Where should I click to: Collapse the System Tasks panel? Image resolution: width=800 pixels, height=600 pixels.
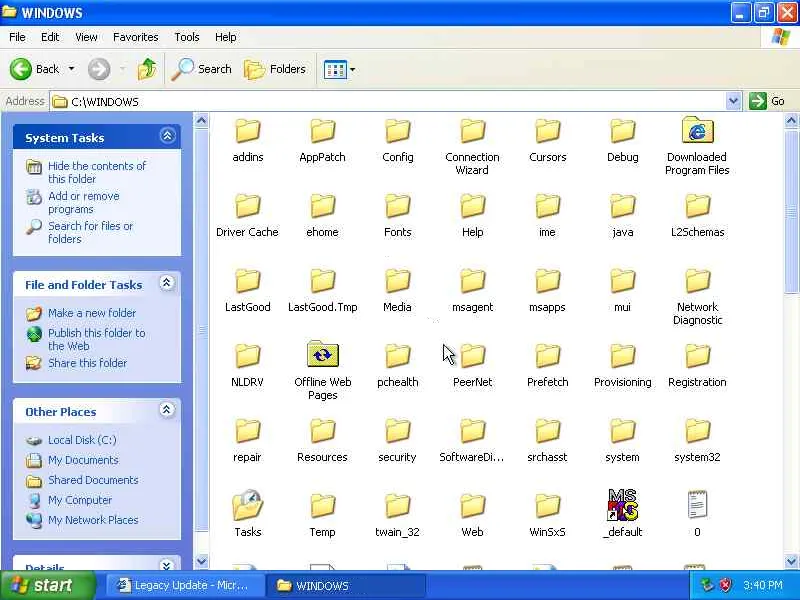pyautogui.click(x=167, y=136)
